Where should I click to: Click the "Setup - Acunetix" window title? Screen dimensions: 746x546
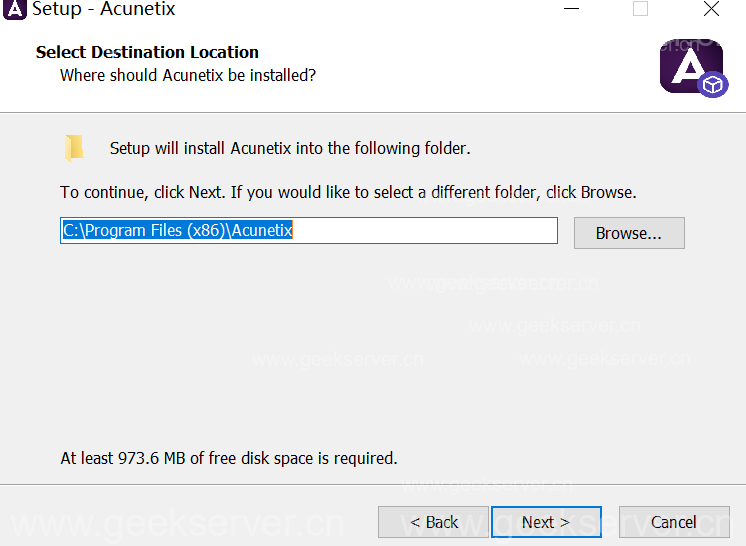pyautogui.click(x=104, y=10)
